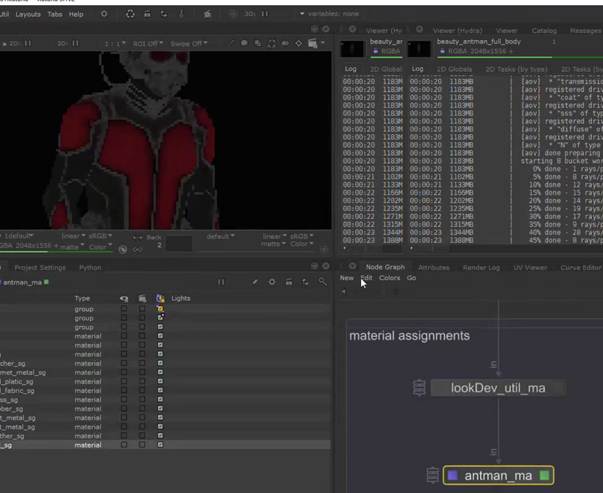Viewport: 603px width, 493px height.
Task: Toggle the visibility checkbox on first group row
Action: click(x=124, y=309)
